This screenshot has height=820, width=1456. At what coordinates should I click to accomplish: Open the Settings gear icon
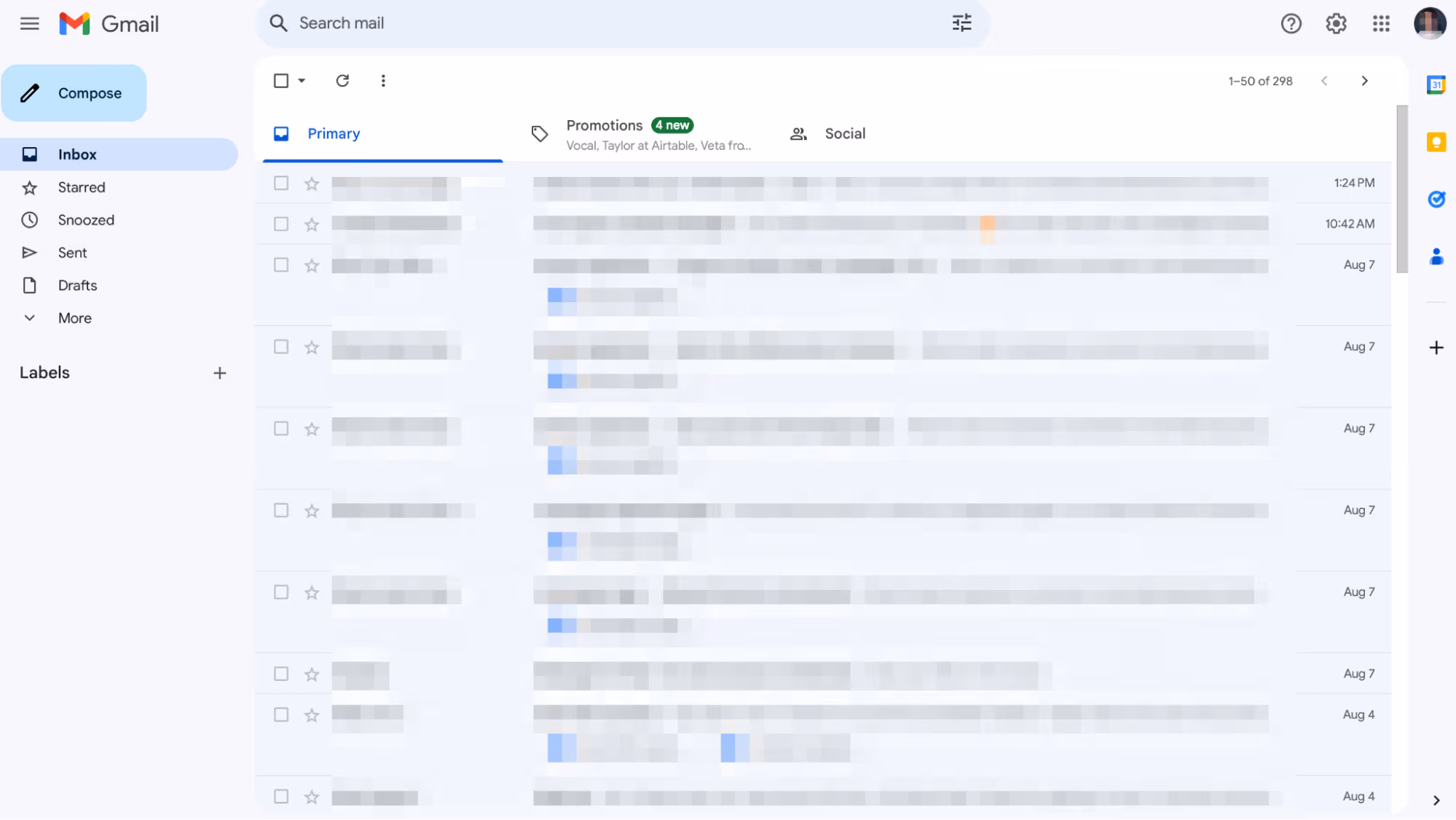[1335, 24]
